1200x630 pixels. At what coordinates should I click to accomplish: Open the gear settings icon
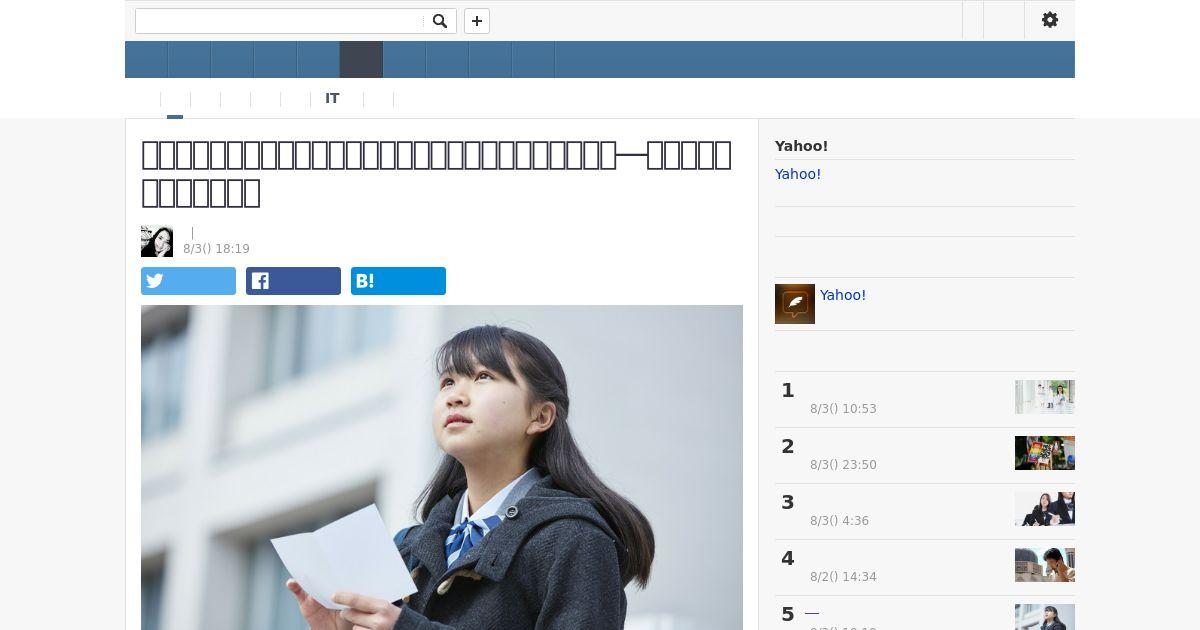[x=1050, y=20]
